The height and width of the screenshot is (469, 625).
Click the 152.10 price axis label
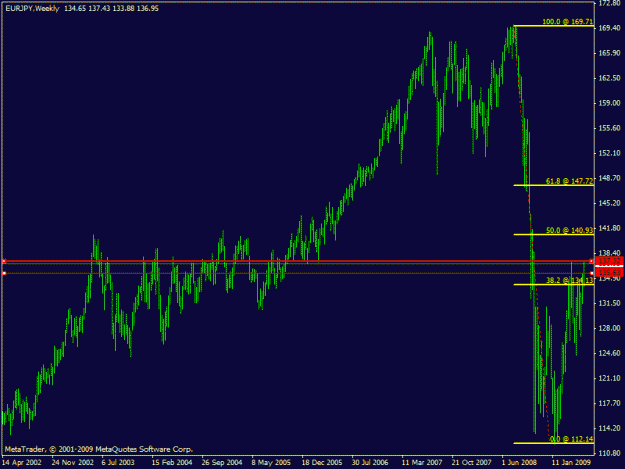tap(609, 153)
